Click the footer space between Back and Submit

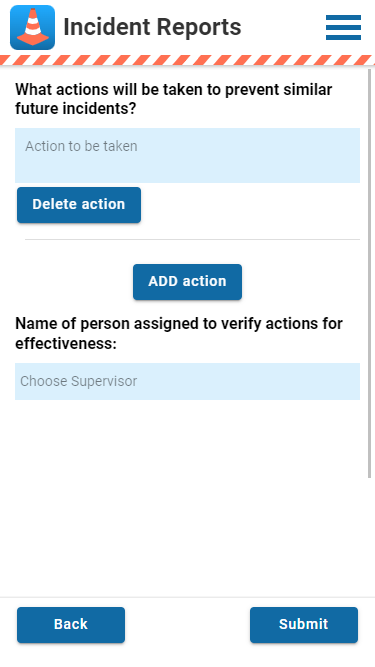(x=188, y=624)
